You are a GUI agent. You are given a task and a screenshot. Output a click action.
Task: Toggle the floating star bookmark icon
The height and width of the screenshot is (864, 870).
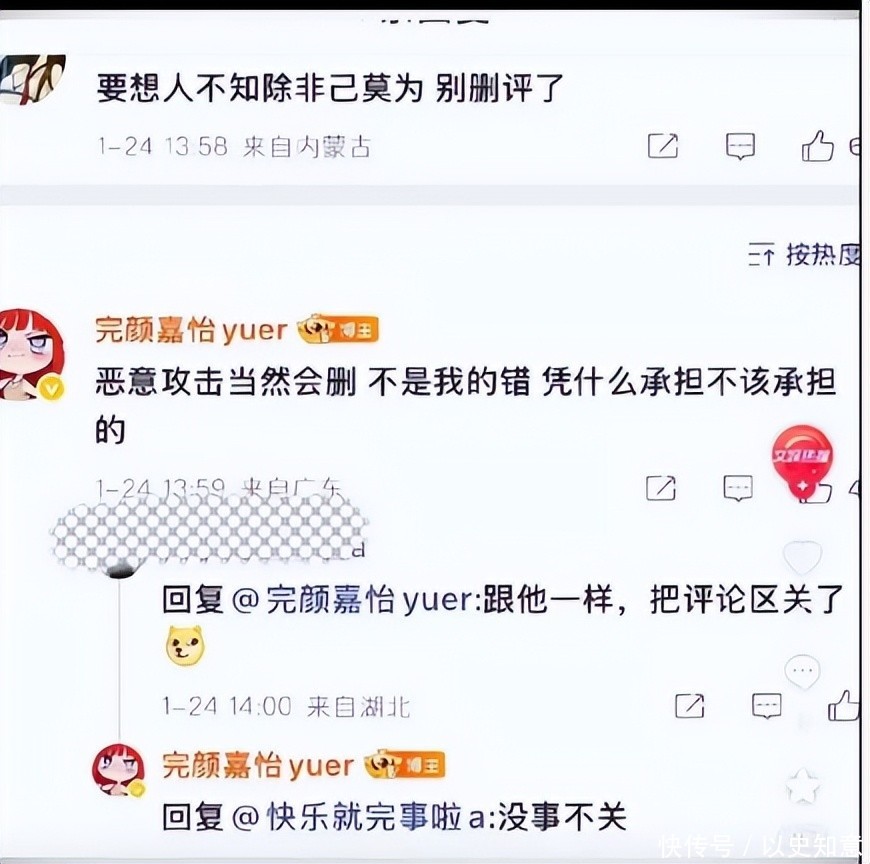click(x=803, y=785)
